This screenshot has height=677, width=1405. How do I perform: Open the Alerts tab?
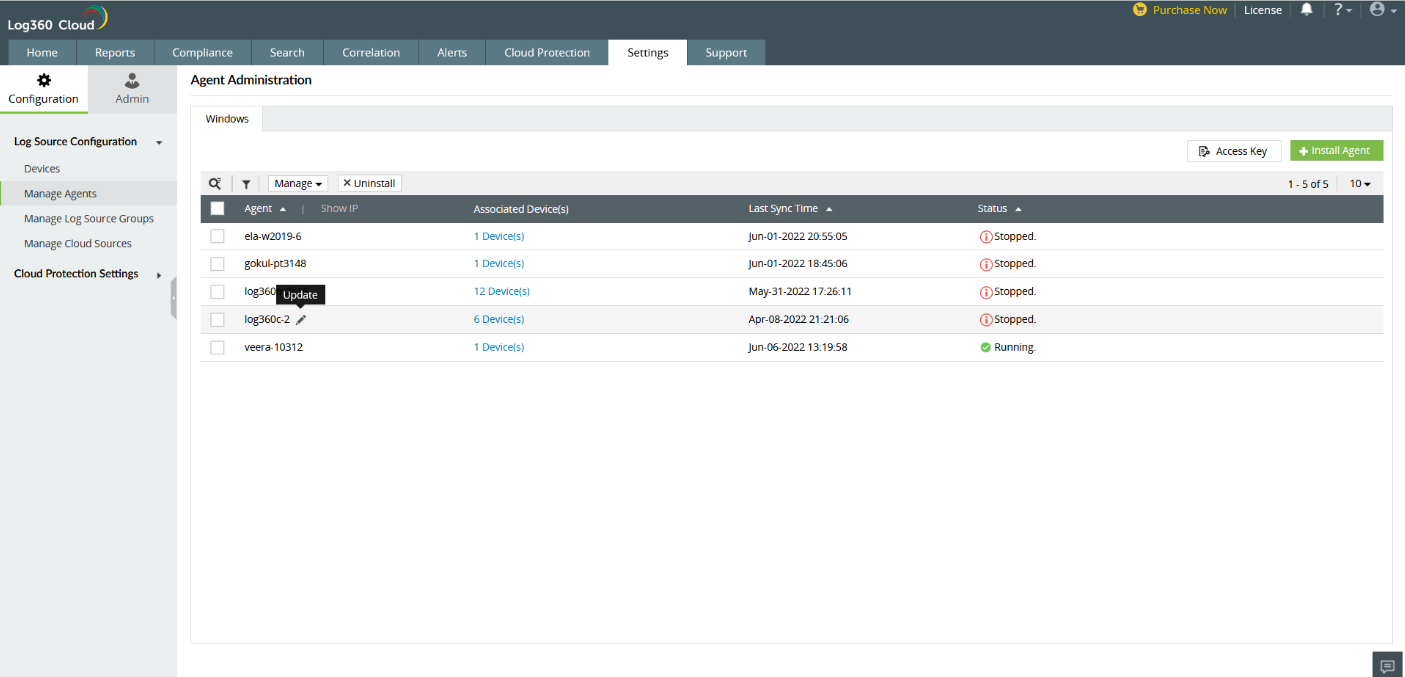point(452,53)
